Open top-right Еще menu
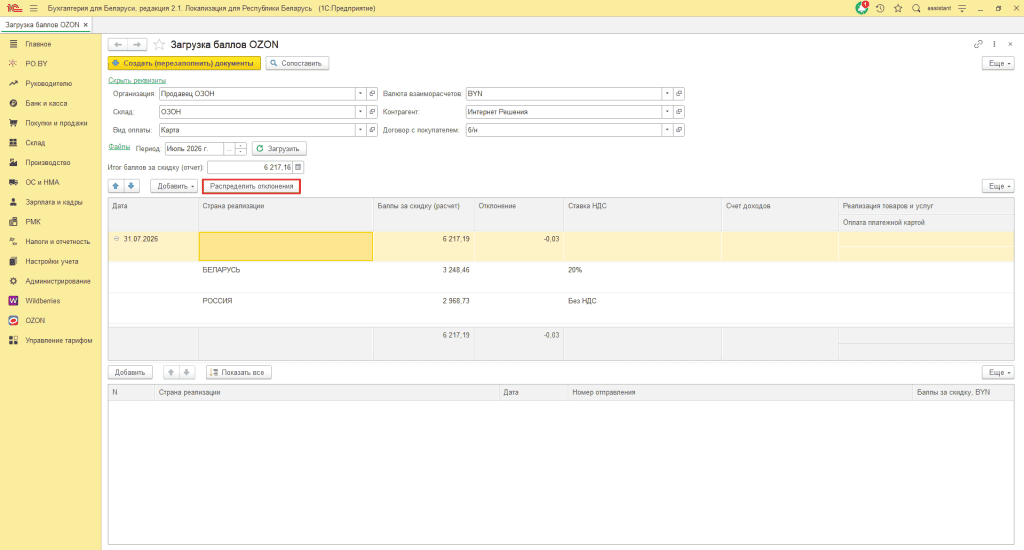1024x550 pixels. tap(998, 63)
